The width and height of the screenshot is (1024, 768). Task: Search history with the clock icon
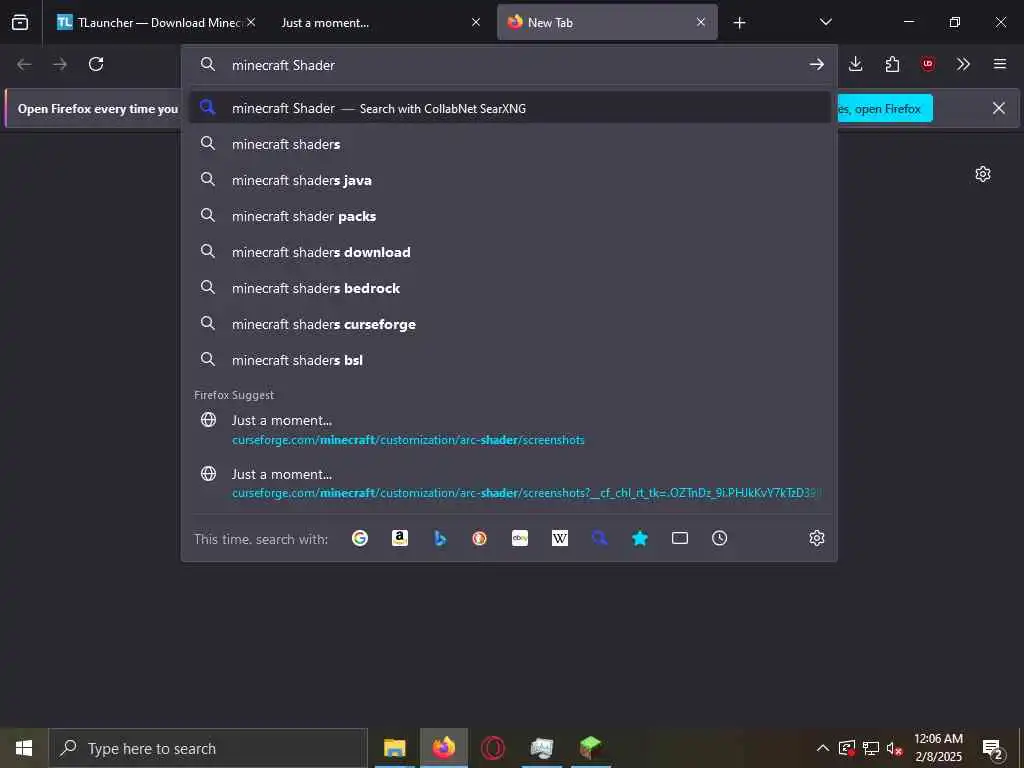point(720,538)
